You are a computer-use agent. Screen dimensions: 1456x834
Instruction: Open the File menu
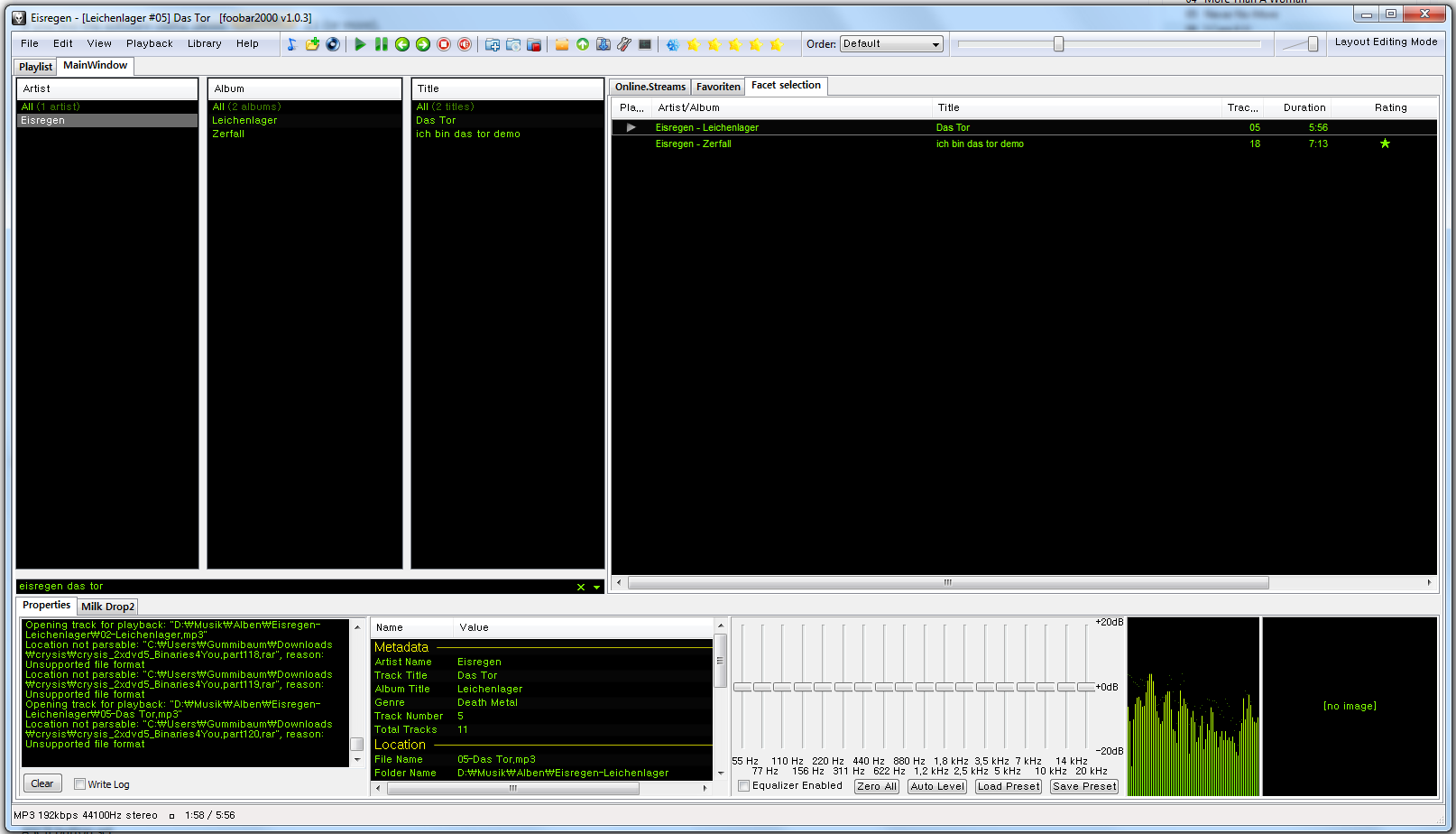[30, 43]
